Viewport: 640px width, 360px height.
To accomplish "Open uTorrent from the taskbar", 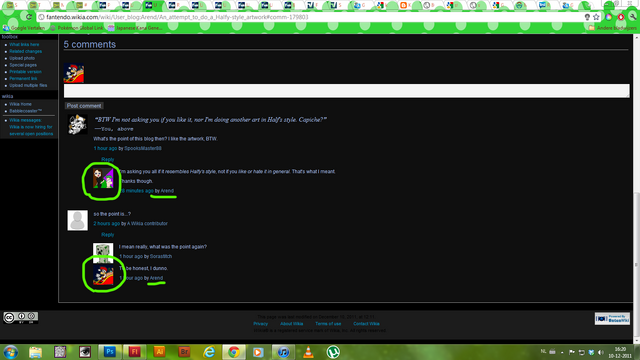I will (333, 352).
